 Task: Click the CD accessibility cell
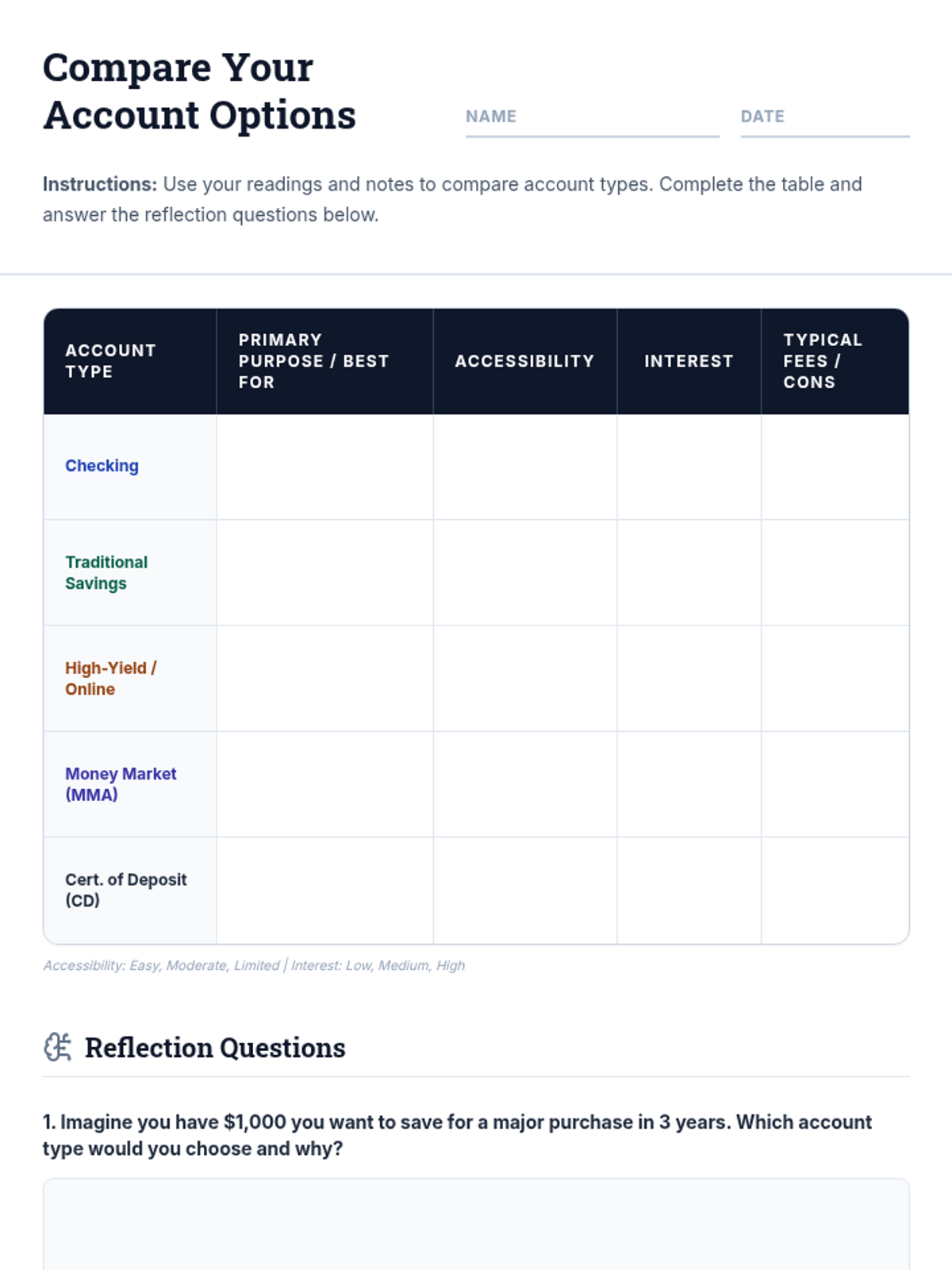[524, 891]
